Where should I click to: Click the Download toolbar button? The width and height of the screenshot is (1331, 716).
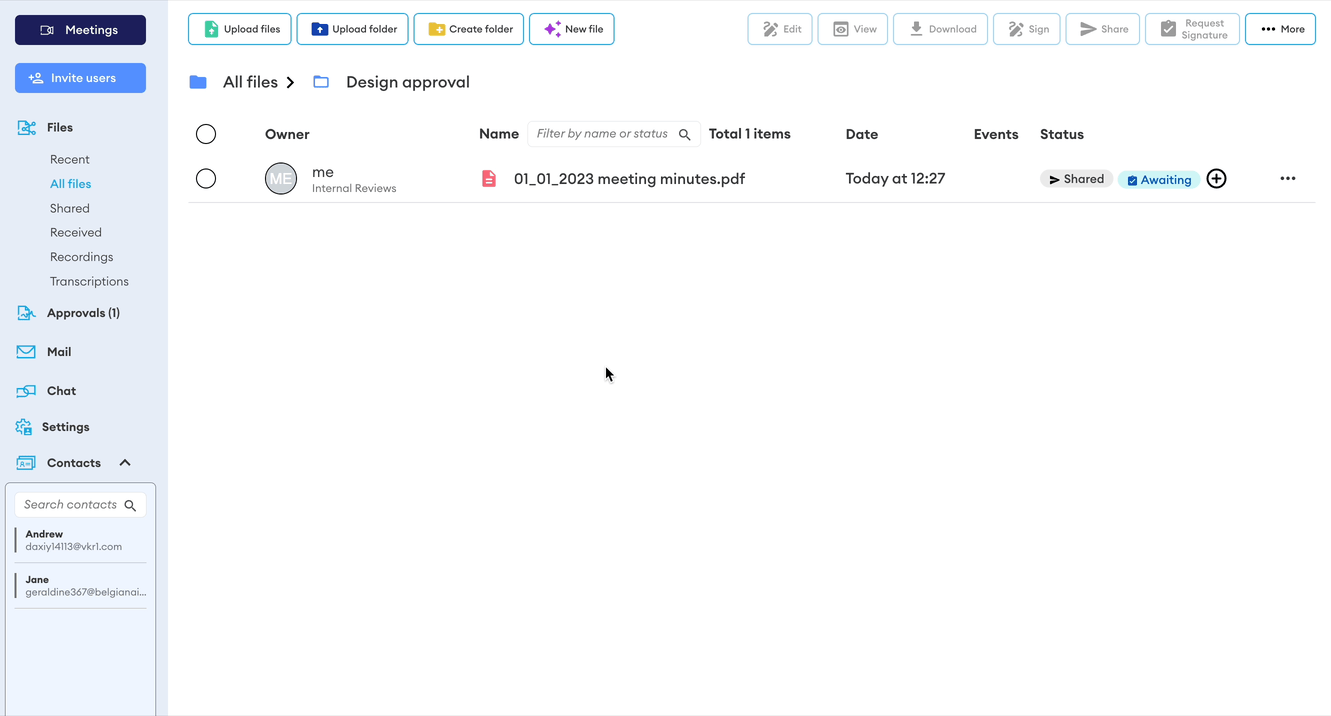click(x=941, y=29)
